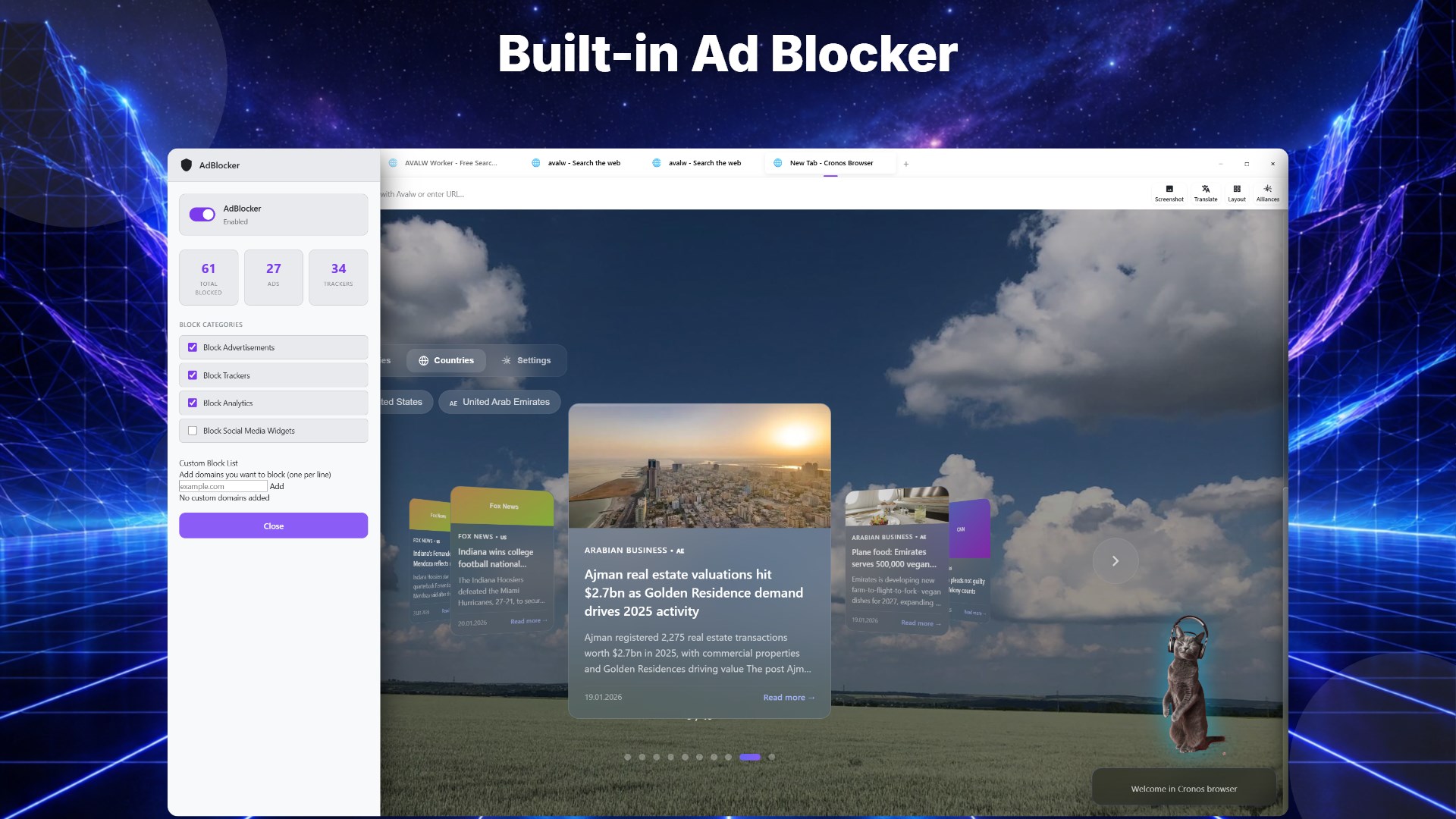The height and width of the screenshot is (819, 1456).
Task: Enable Block Social Media Widgets
Action: (x=193, y=431)
